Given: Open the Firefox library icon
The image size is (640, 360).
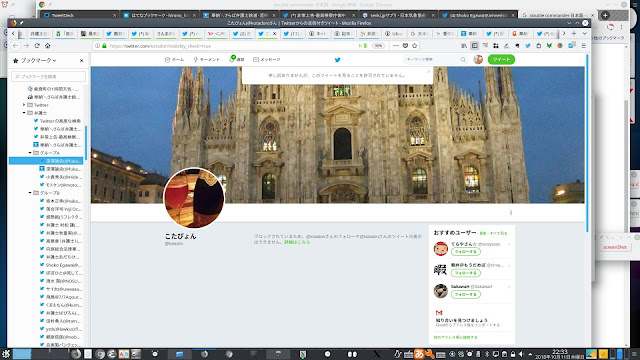Looking at the screenshot, I should coord(464,46).
